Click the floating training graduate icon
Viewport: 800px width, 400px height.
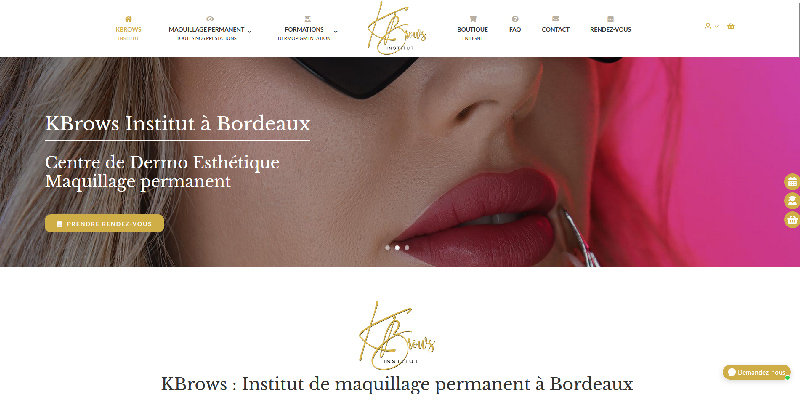tap(792, 201)
